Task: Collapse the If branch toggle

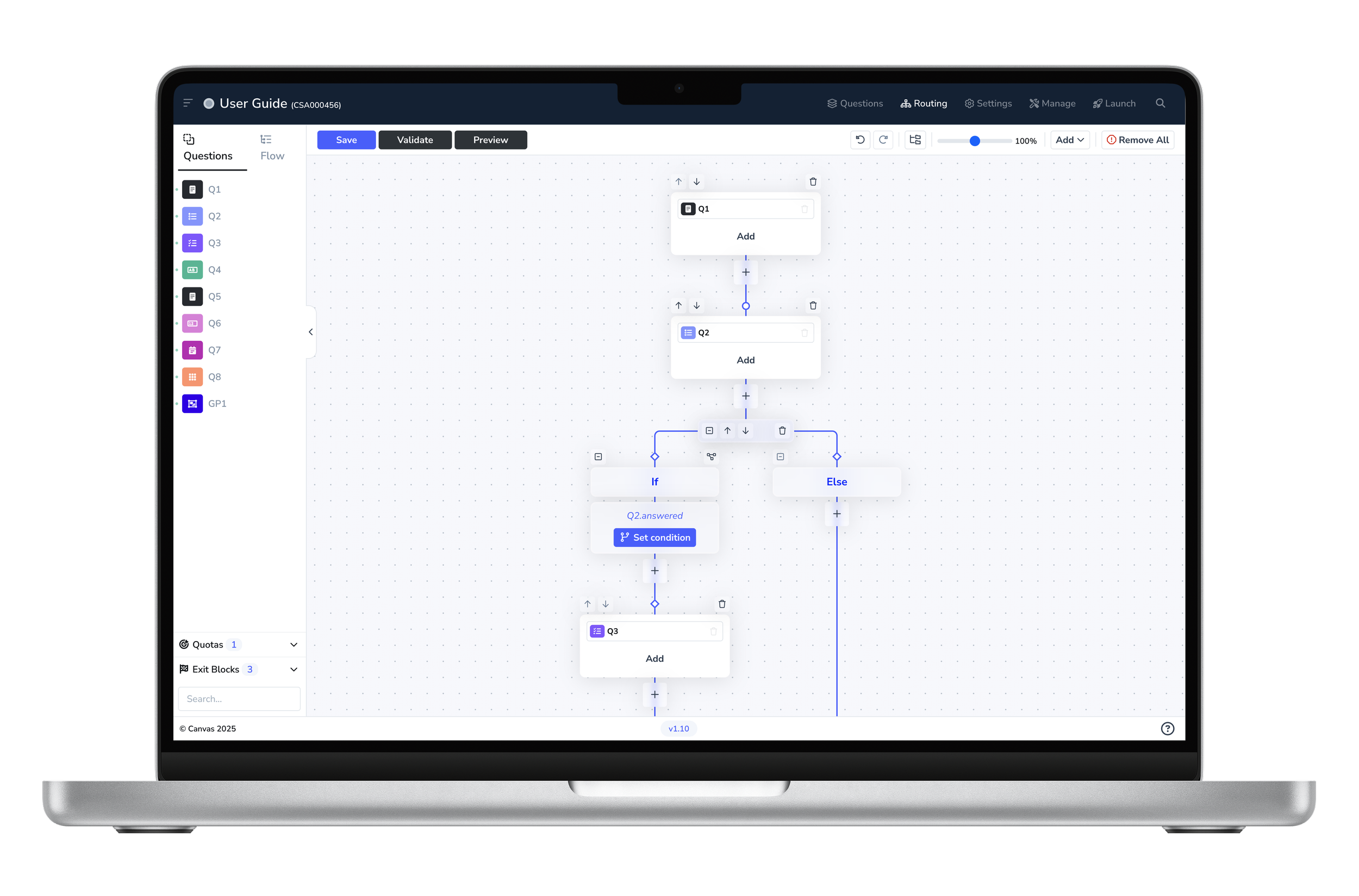Action: [598, 456]
